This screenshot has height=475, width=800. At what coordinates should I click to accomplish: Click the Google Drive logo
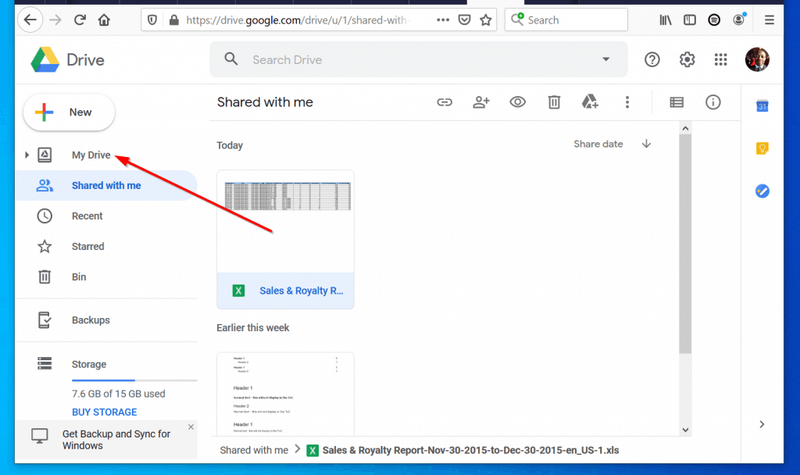point(45,60)
